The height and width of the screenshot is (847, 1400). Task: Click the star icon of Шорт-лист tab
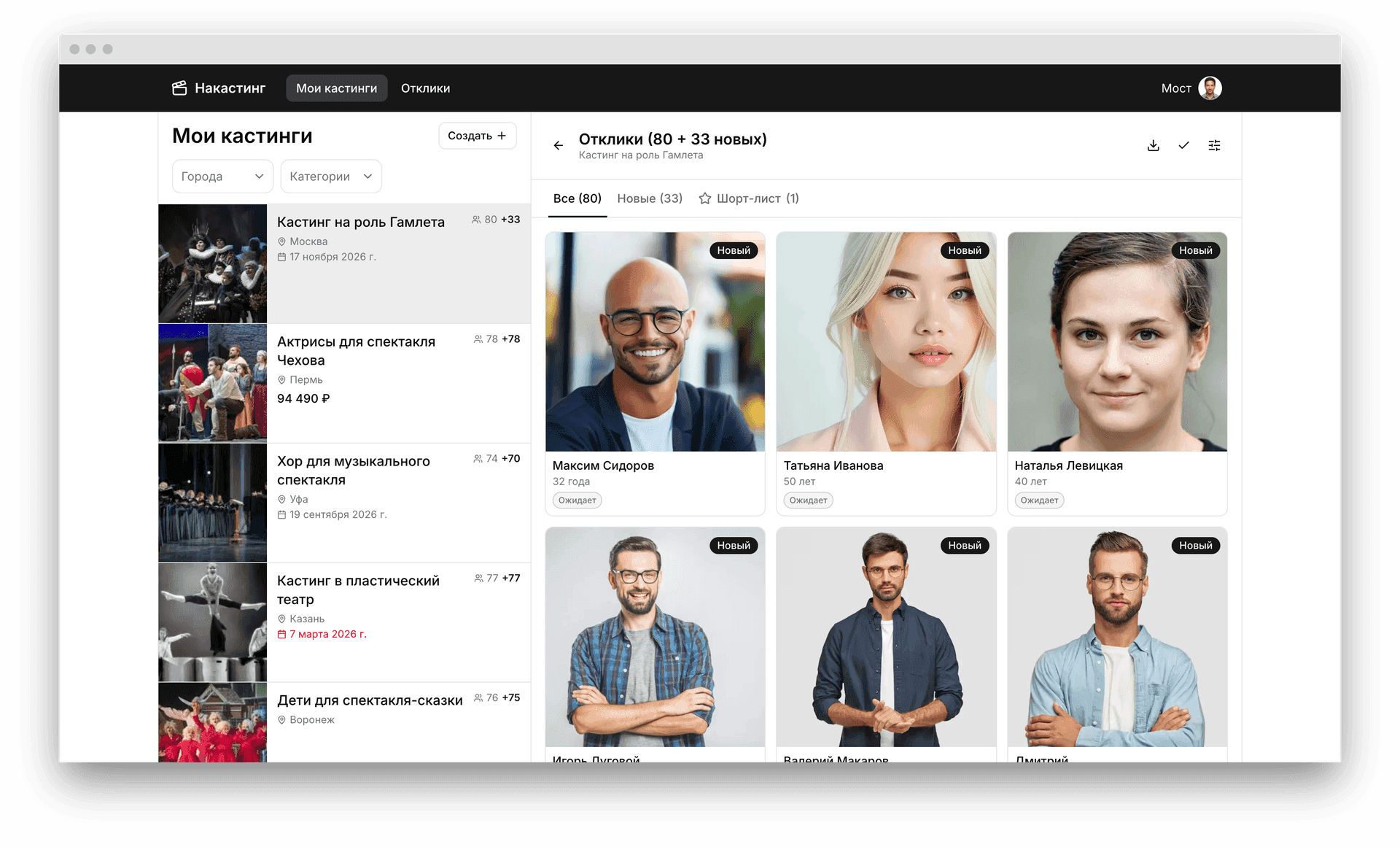click(705, 198)
